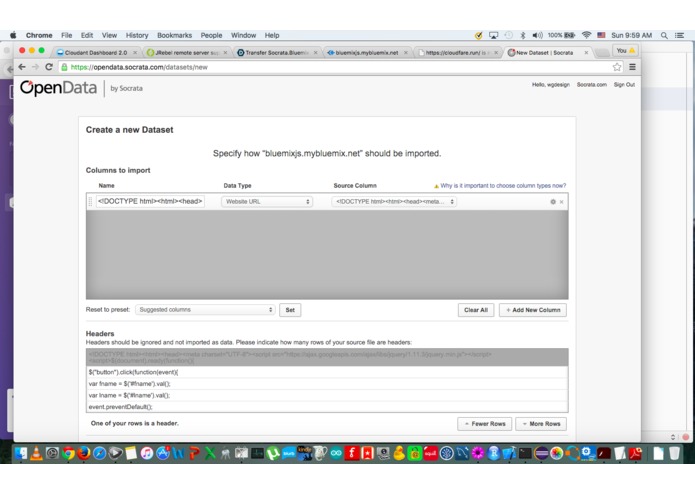Open Google Chrome from the dock
Image resolution: width=695 pixels, height=494 pixels.
tap(68, 453)
